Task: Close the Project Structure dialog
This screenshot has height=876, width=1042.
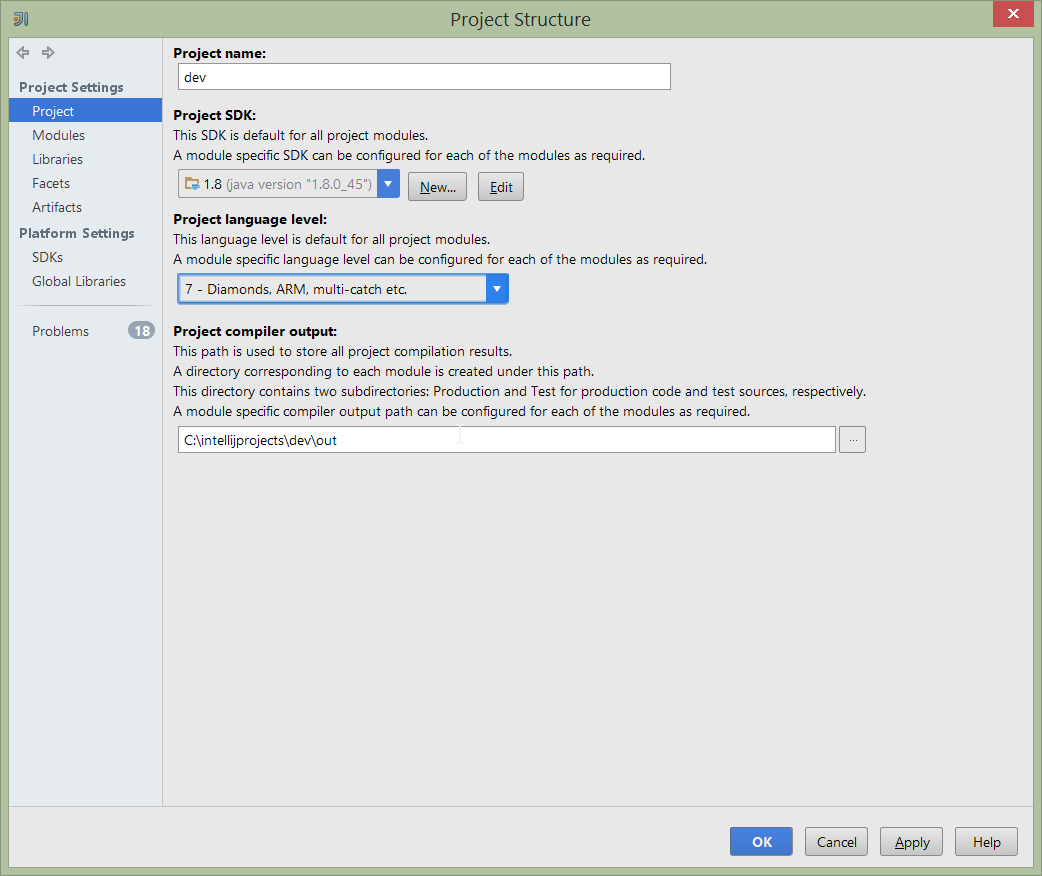Action: (1013, 14)
